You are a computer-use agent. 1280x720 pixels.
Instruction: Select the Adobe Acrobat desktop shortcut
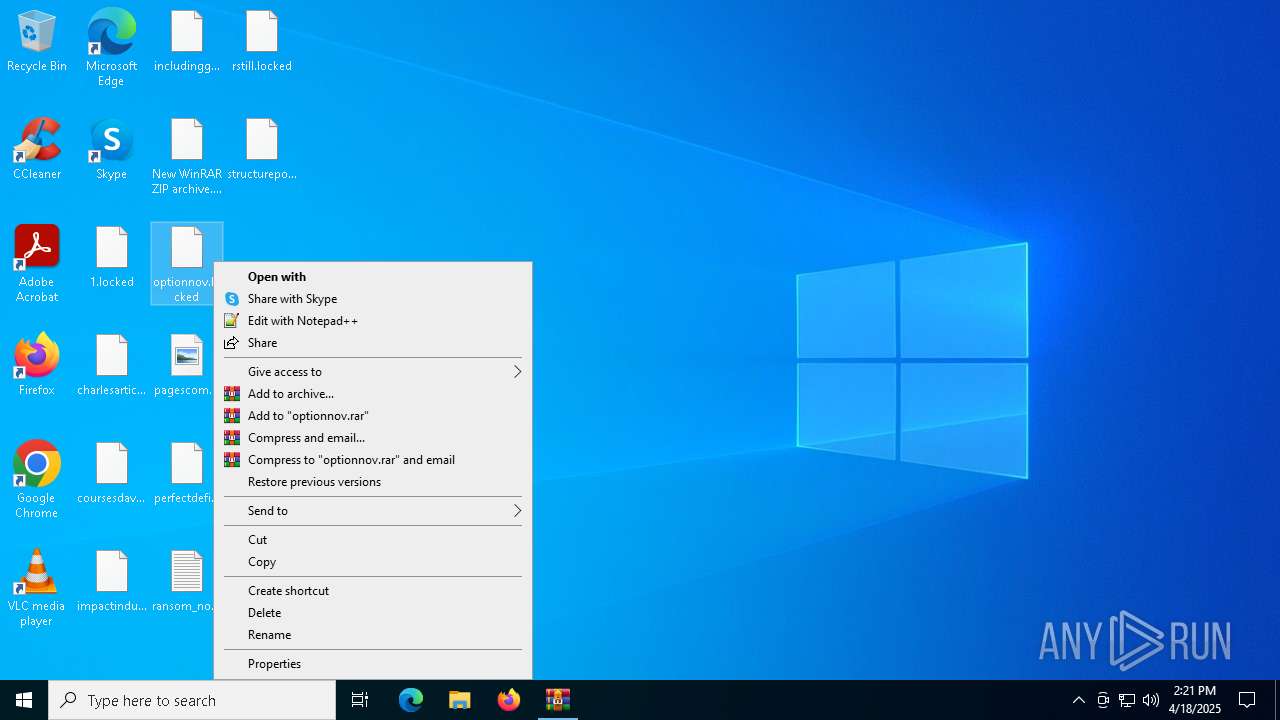[37, 264]
